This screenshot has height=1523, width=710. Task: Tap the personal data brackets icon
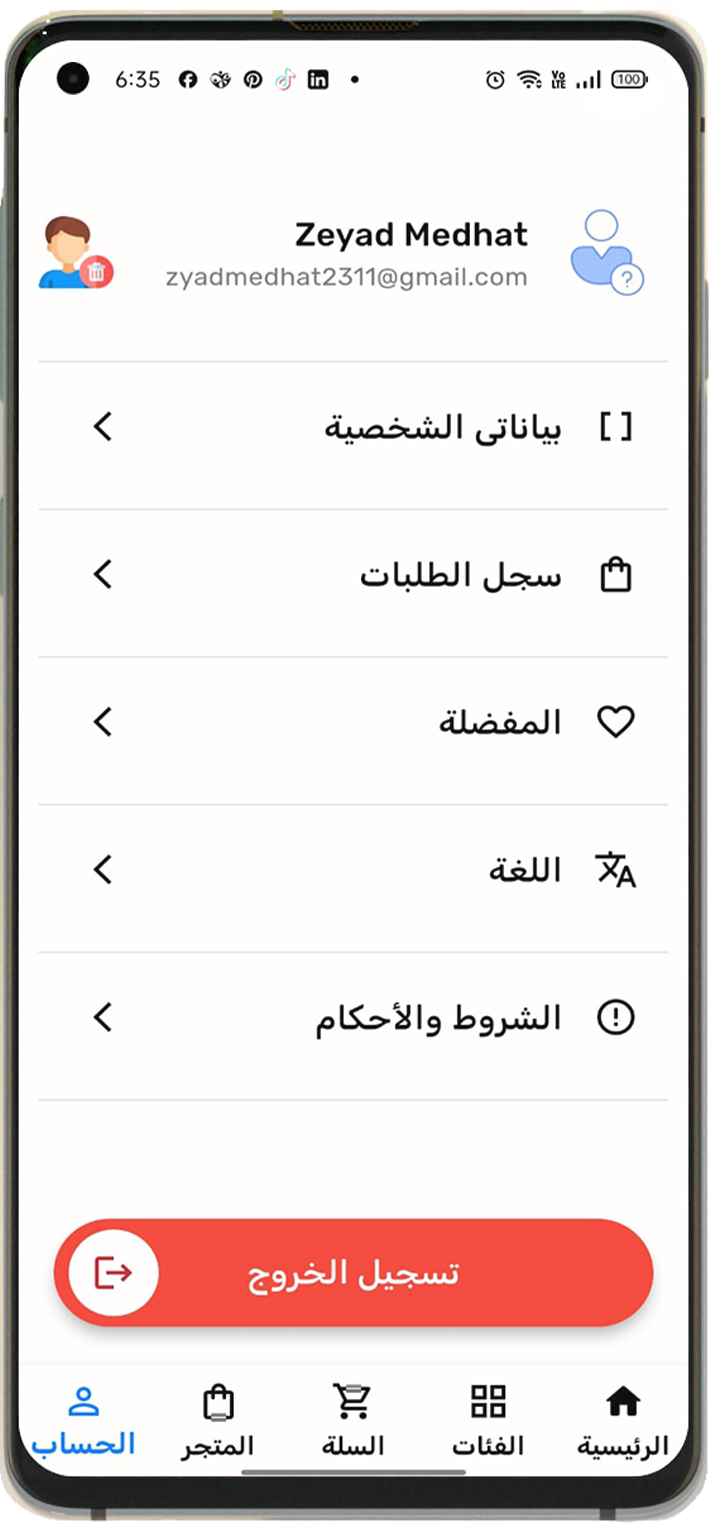616,428
